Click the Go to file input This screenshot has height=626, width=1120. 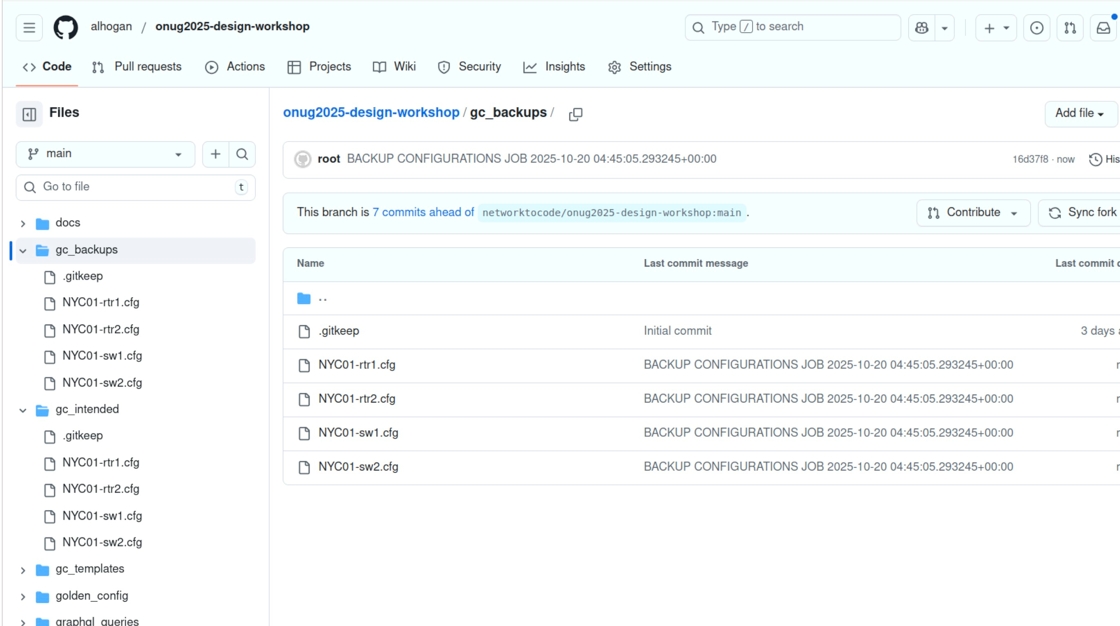[x=135, y=187]
